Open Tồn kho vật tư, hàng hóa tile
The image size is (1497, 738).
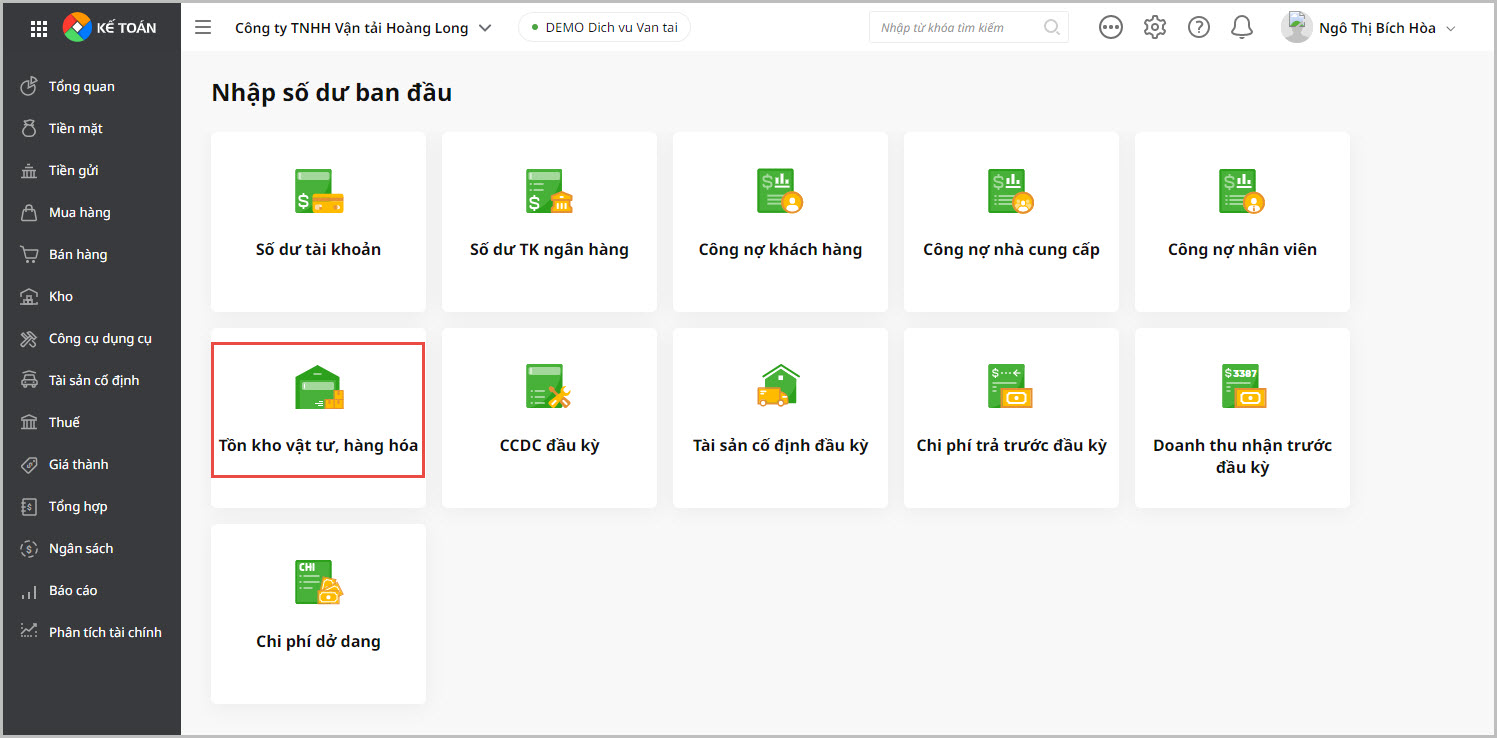(x=318, y=410)
